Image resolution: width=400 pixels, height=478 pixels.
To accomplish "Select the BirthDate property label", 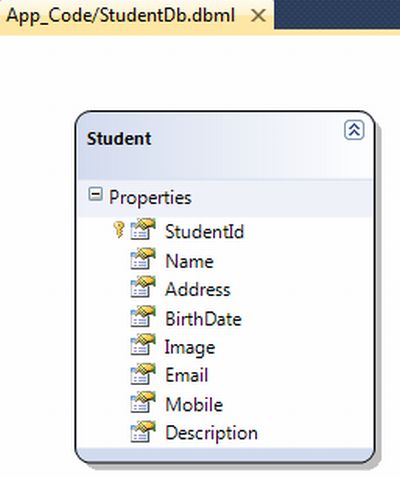I will (204, 319).
